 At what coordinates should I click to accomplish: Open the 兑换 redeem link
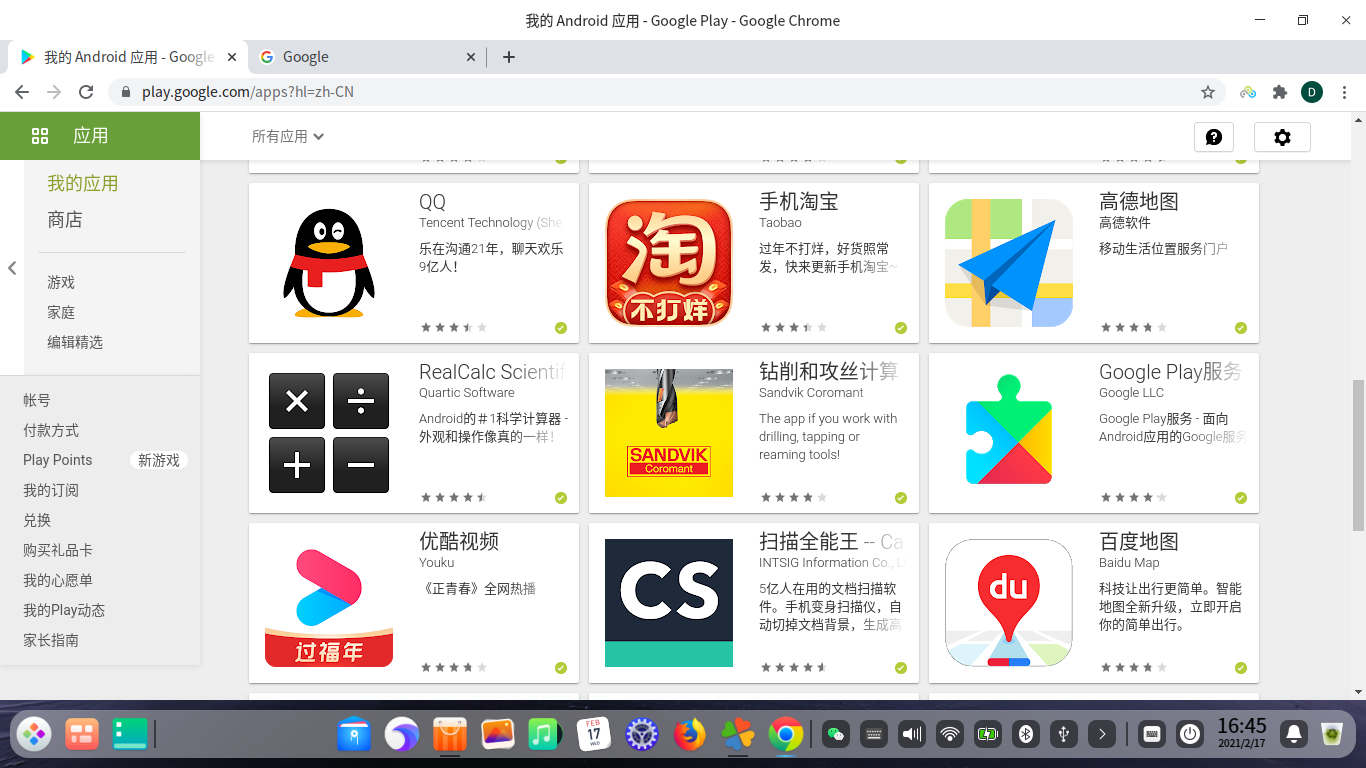[37, 520]
